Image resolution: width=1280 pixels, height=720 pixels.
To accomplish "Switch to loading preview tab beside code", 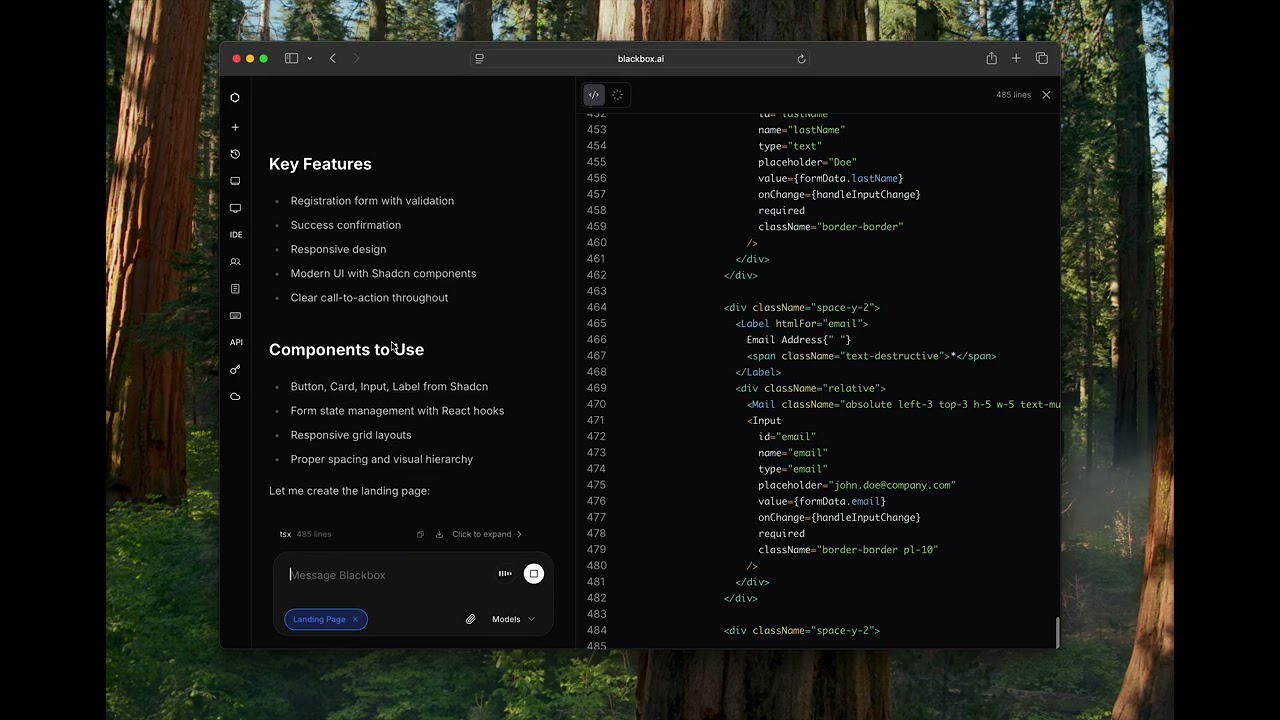I will point(617,95).
